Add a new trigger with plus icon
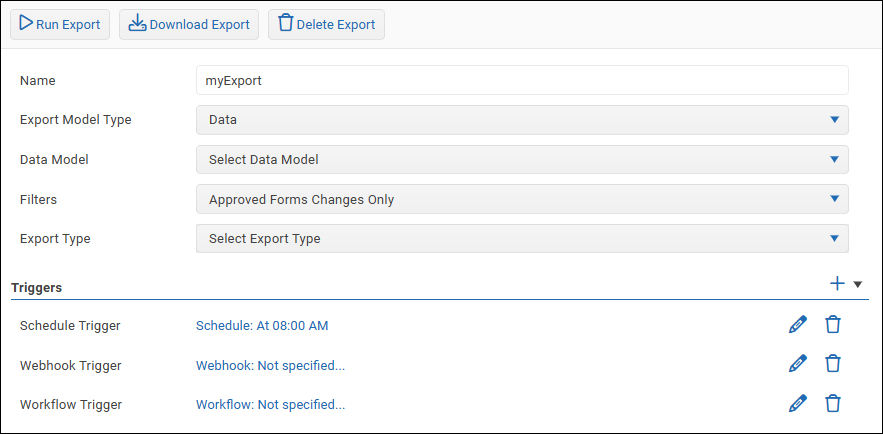Screen dimensions: 883x434 click(x=837, y=284)
